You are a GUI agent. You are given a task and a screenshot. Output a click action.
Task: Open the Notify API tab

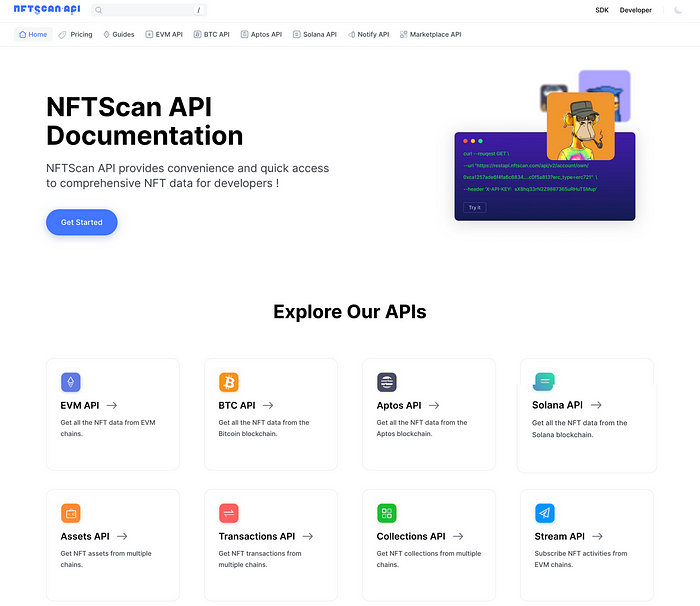[x=368, y=34]
